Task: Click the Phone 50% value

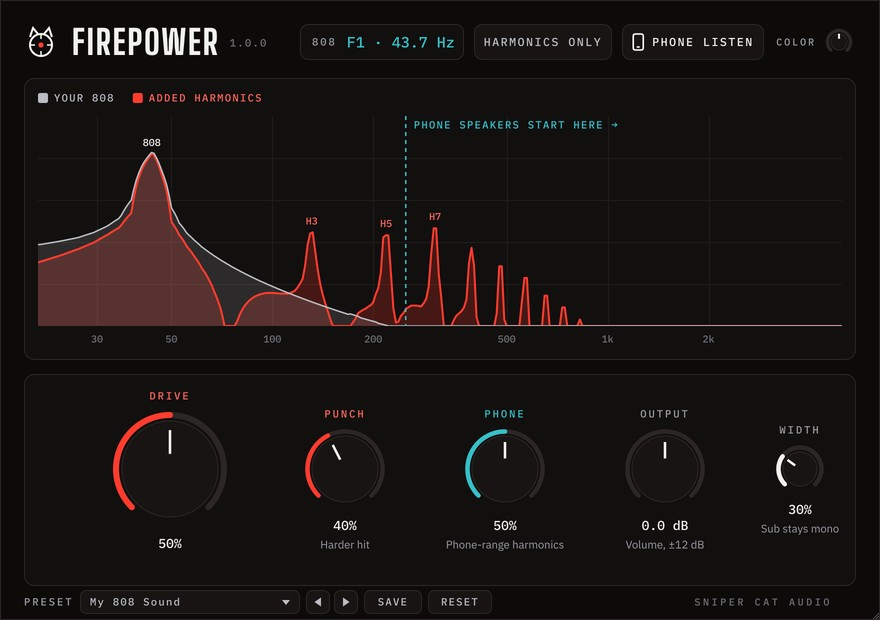Action: pyautogui.click(x=505, y=526)
